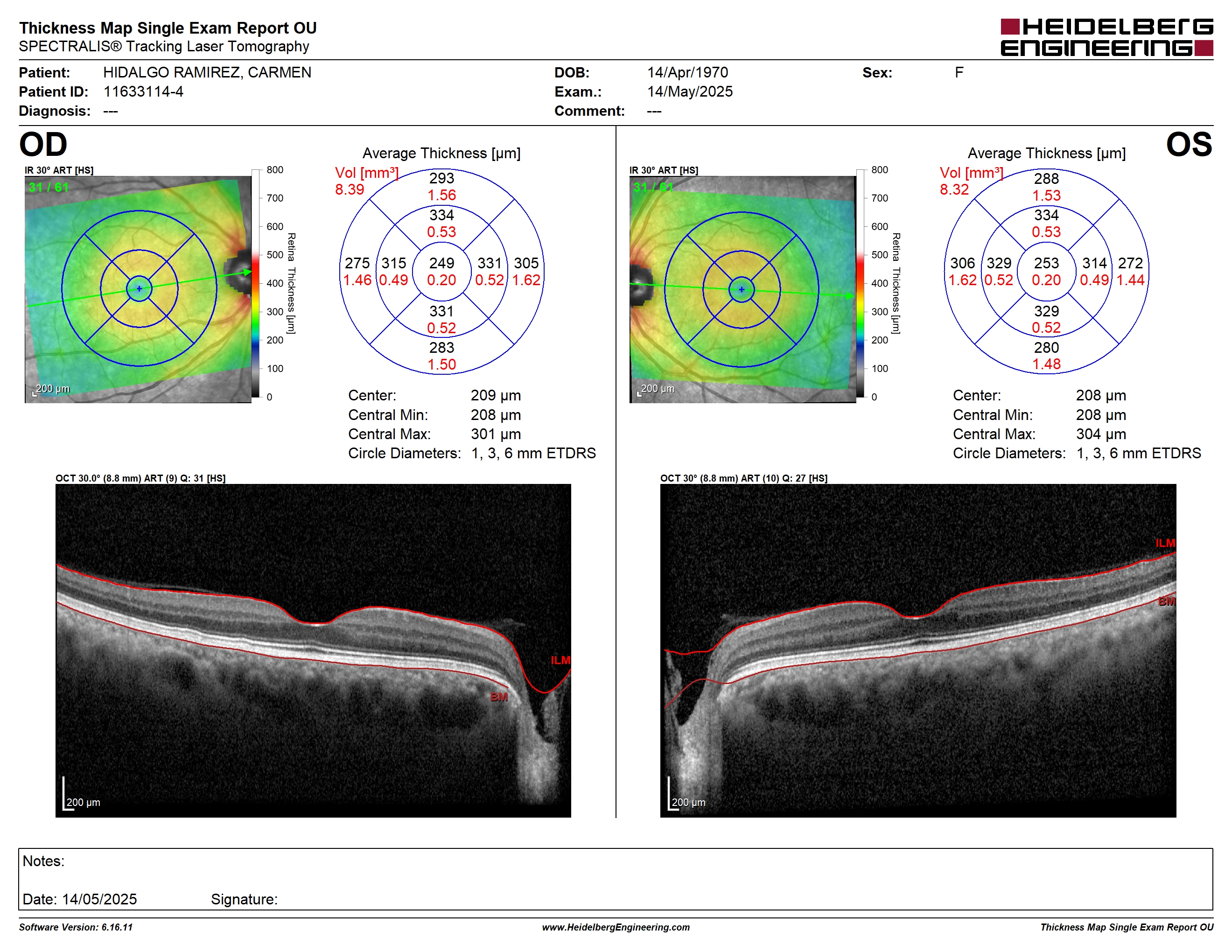Click the OS scan caption Q: 27
1232x952 pixels.
pos(744,478)
